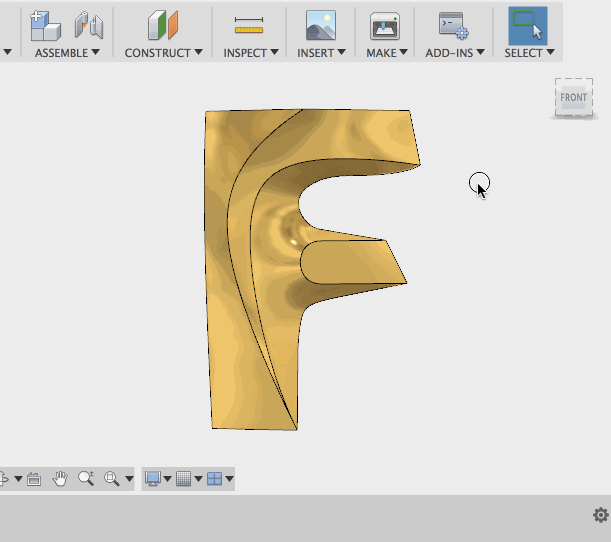
Task: Open the Scripts and Add-Ins icon
Action: coord(454,24)
